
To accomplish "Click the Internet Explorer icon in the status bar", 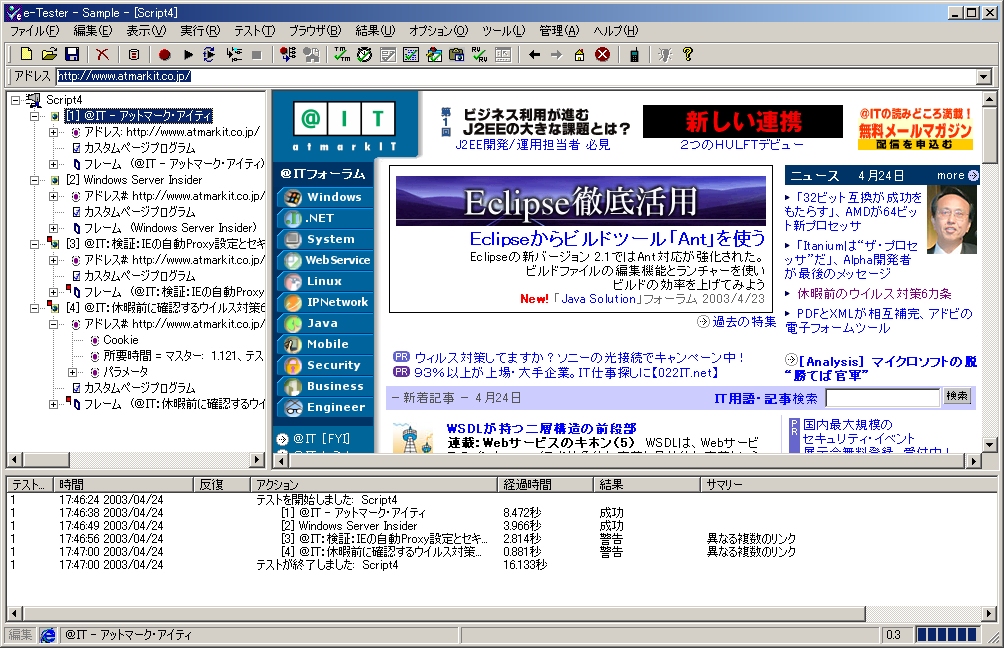I will click(48, 635).
